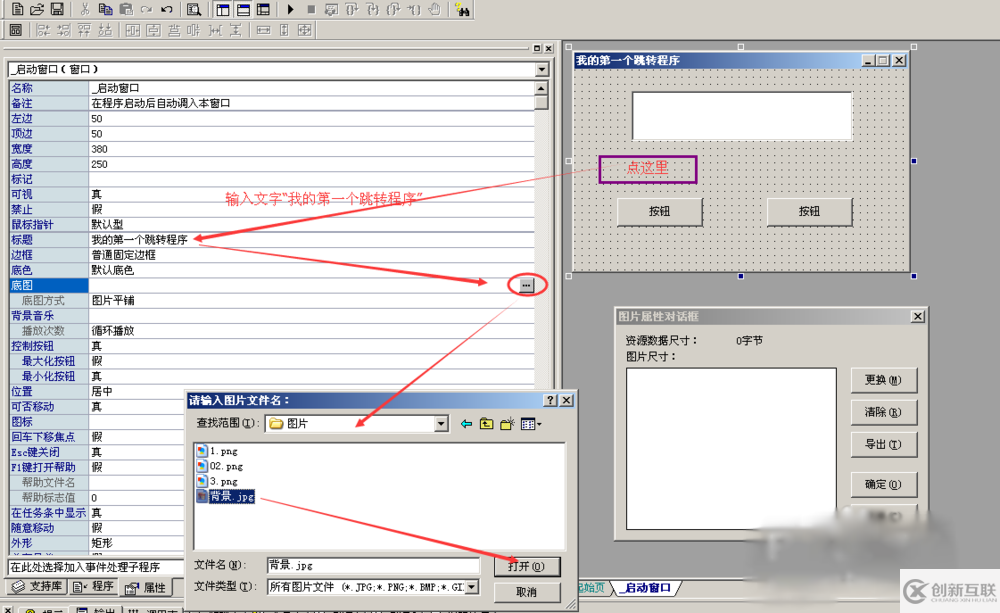Click the Cut scissors icon
The height and width of the screenshot is (613, 1000).
coord(85,10)
